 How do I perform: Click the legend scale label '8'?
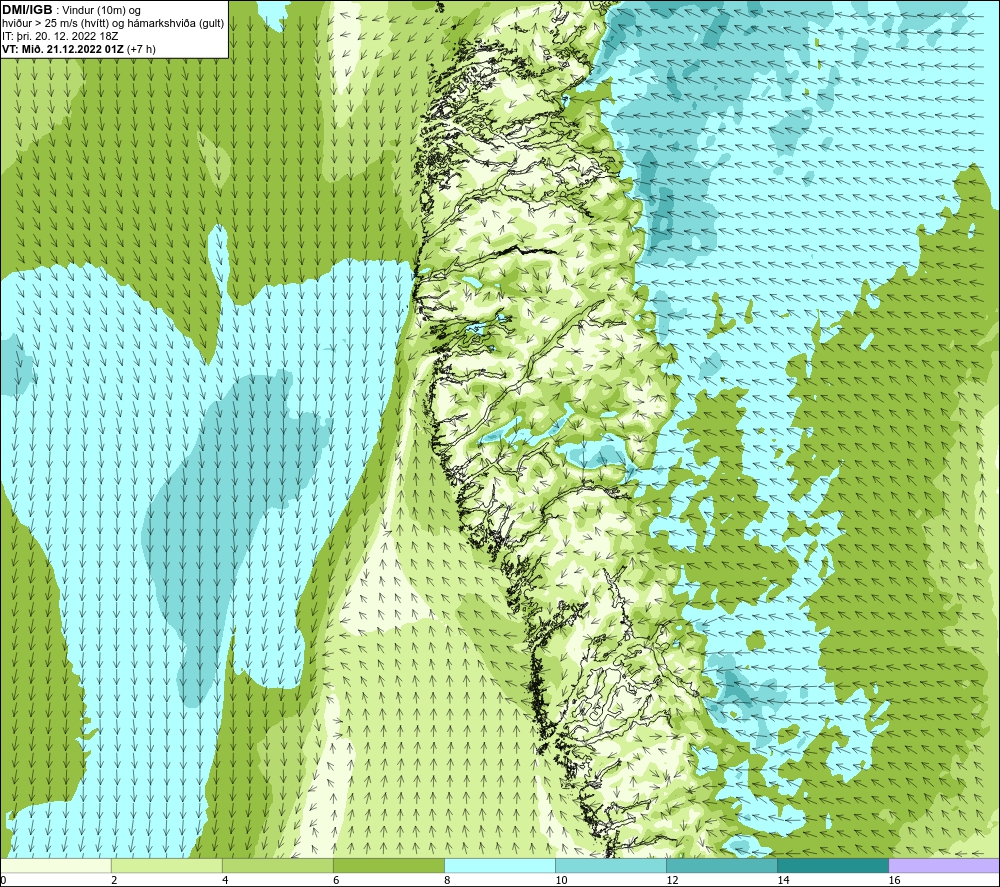coord(447,880)
